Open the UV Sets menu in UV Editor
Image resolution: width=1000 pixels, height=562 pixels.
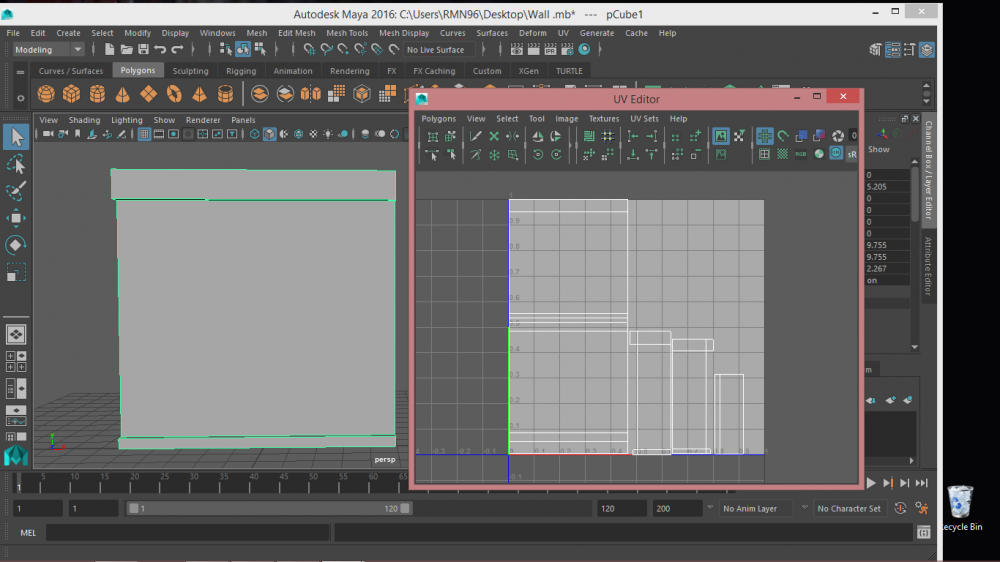pyautogui.click(x=645, y=119)
